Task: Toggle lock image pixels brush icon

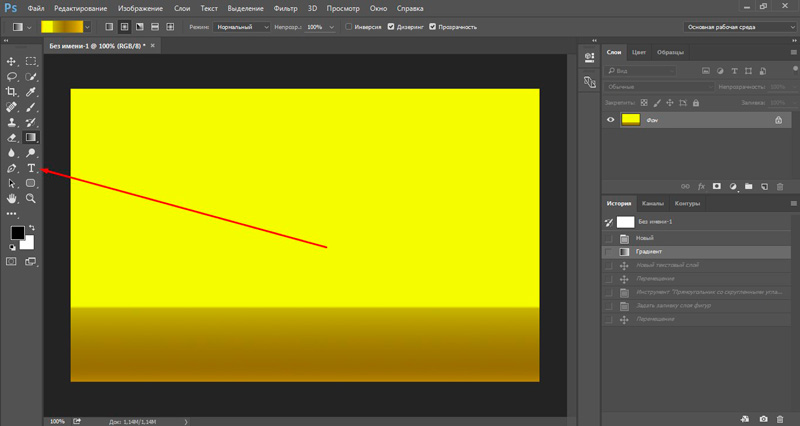Action: point(657,103)
